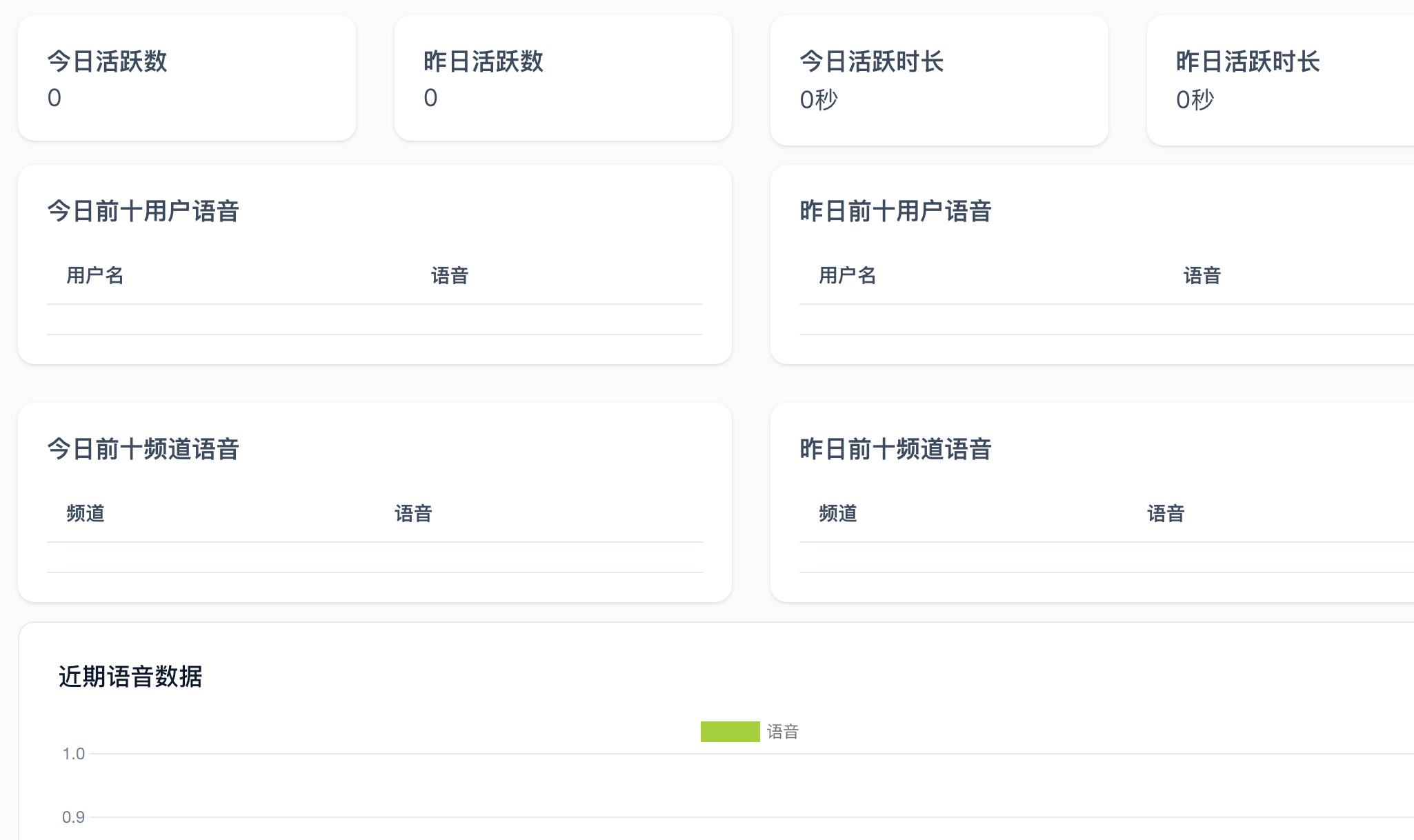Click 语音 header in 今日前十用户语音 table
Viewport: 1414px width, 840px height.
pos(450,276)
